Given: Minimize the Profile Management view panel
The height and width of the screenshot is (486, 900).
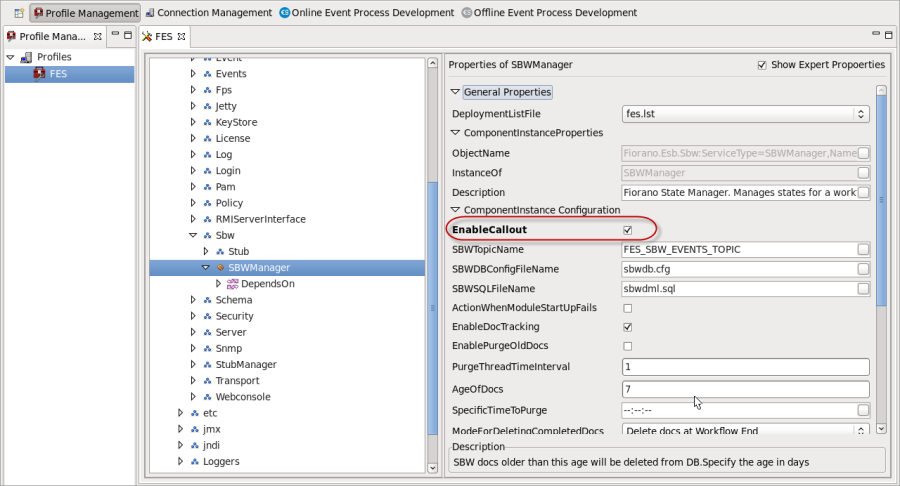Looking at the screenshot, I should (x=115, y=35).
